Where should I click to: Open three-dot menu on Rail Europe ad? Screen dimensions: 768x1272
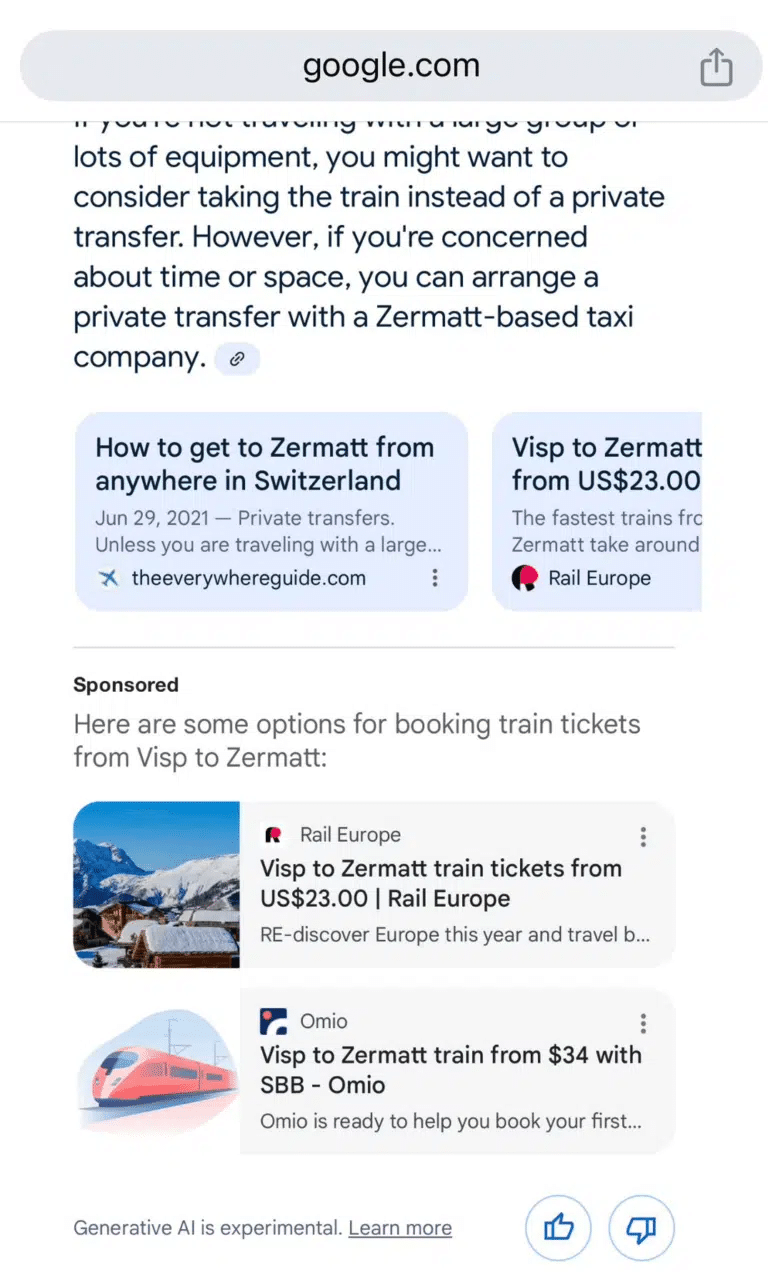(643, 836)
